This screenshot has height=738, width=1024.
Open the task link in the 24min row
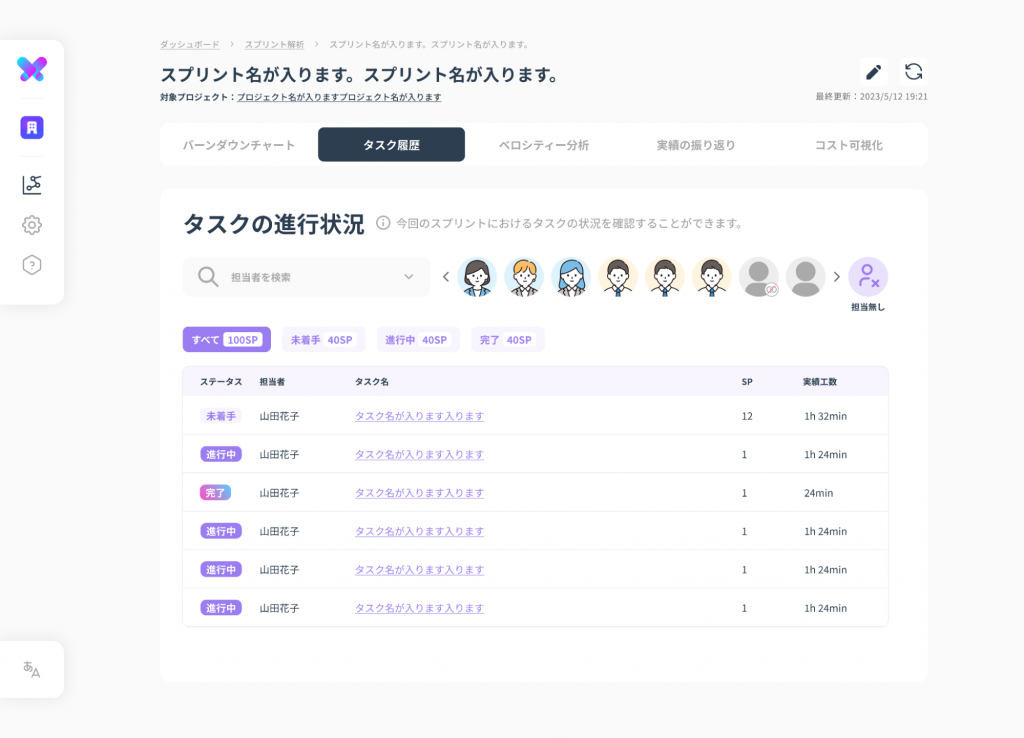419,493
